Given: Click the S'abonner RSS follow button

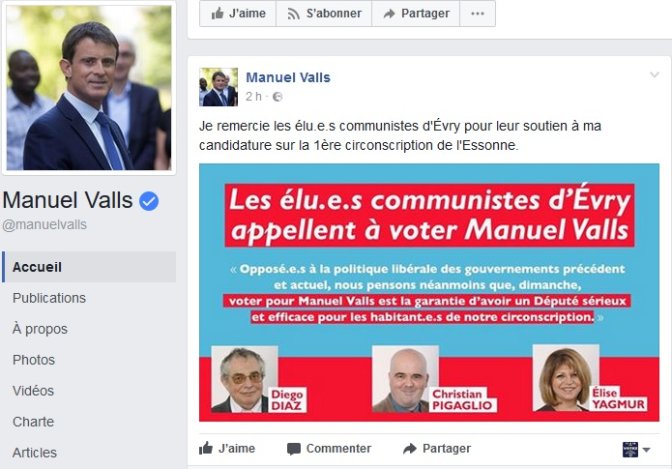Looking at the screenshot, I should point(324,13).
